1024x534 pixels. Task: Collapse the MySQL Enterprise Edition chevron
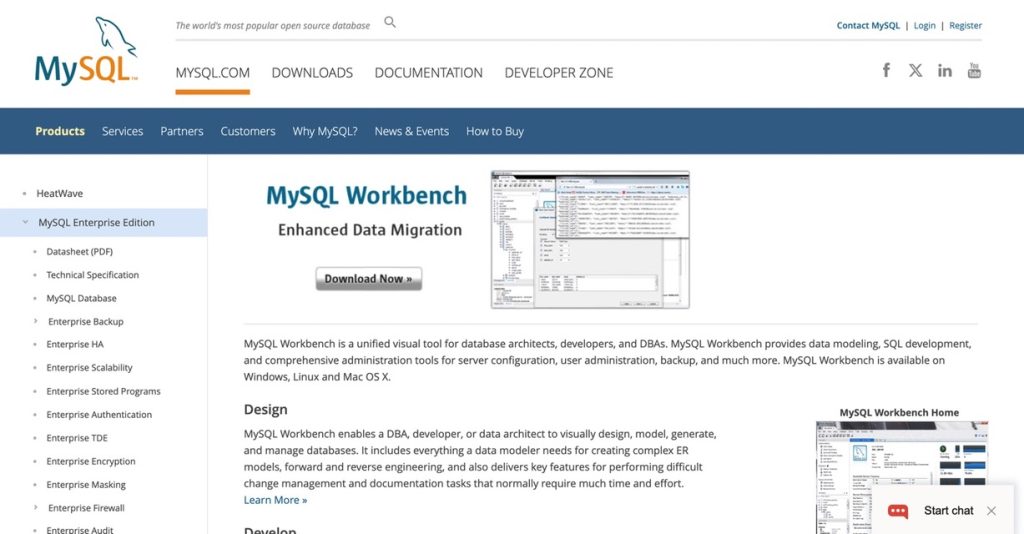25,222
